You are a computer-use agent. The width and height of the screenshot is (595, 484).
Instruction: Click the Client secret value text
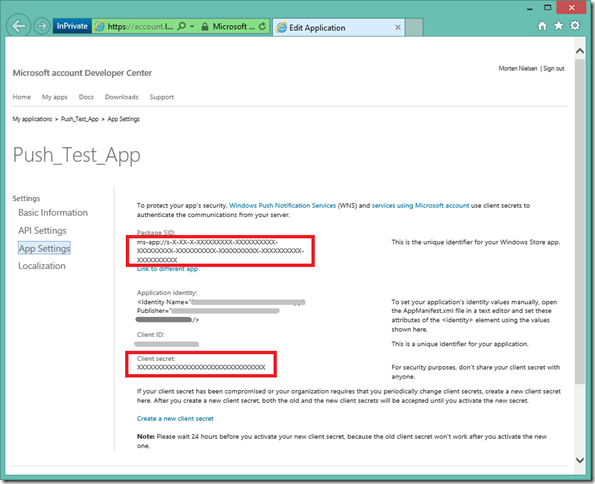point(201,367)
